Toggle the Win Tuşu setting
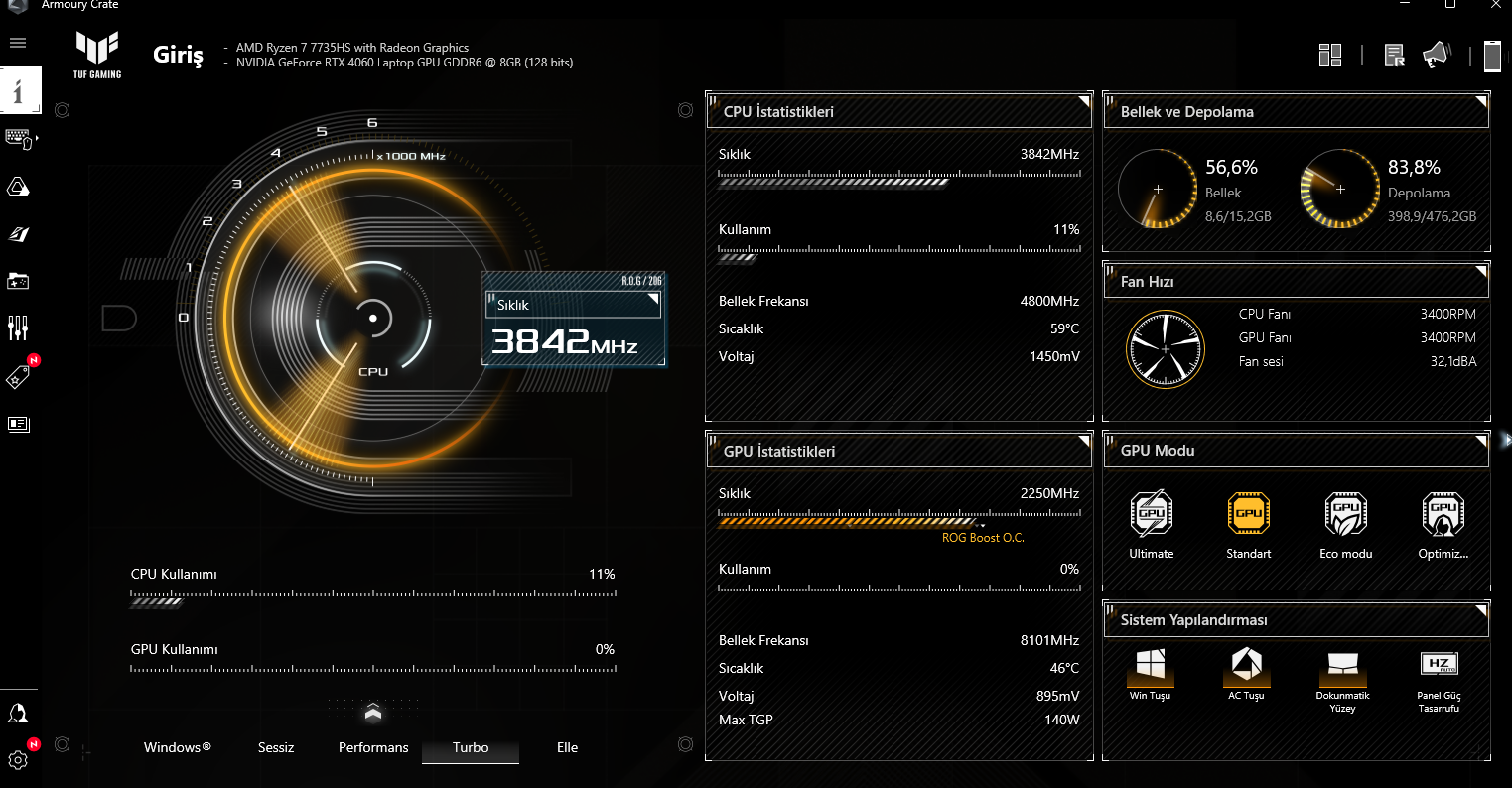 click(x=1151, y=666)
